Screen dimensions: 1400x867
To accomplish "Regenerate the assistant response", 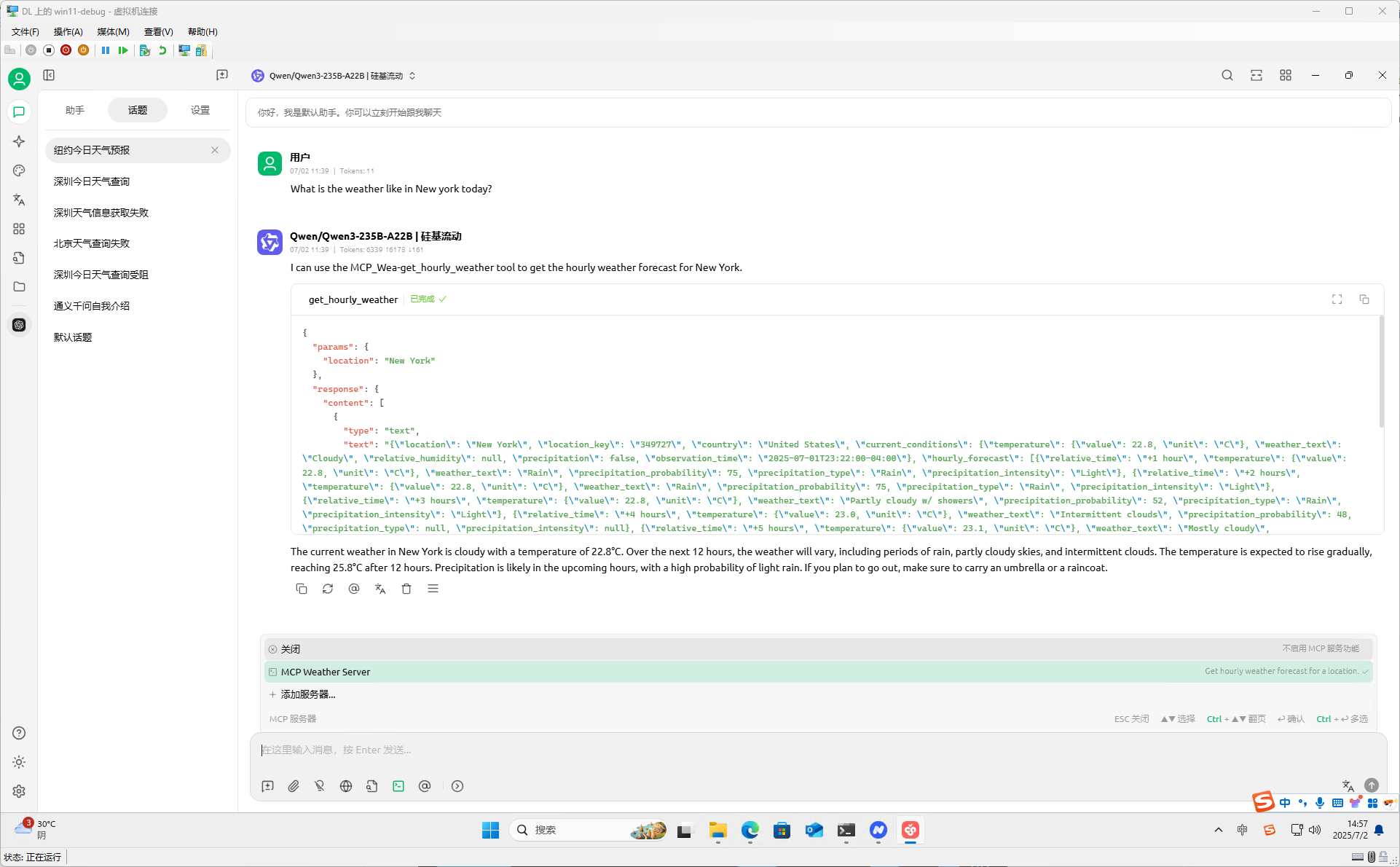I will [328, 589].
